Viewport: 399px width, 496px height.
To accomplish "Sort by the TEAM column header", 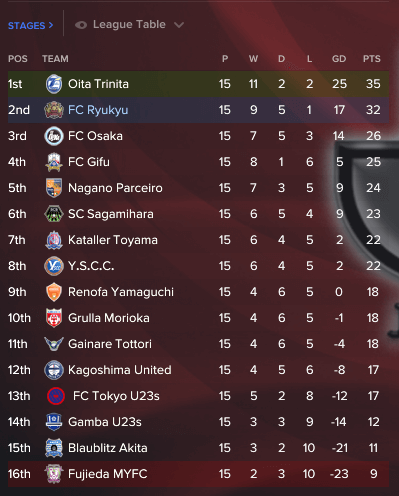I will tap(55, 59).
